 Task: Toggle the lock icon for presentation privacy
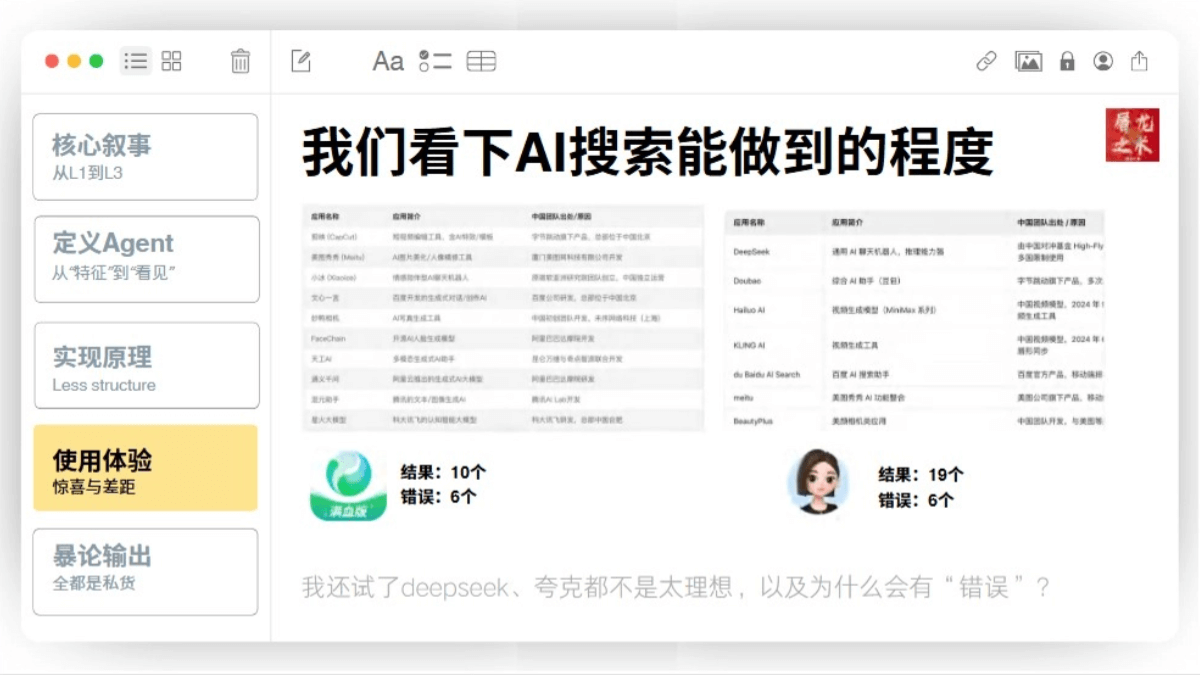[1066, 61]
